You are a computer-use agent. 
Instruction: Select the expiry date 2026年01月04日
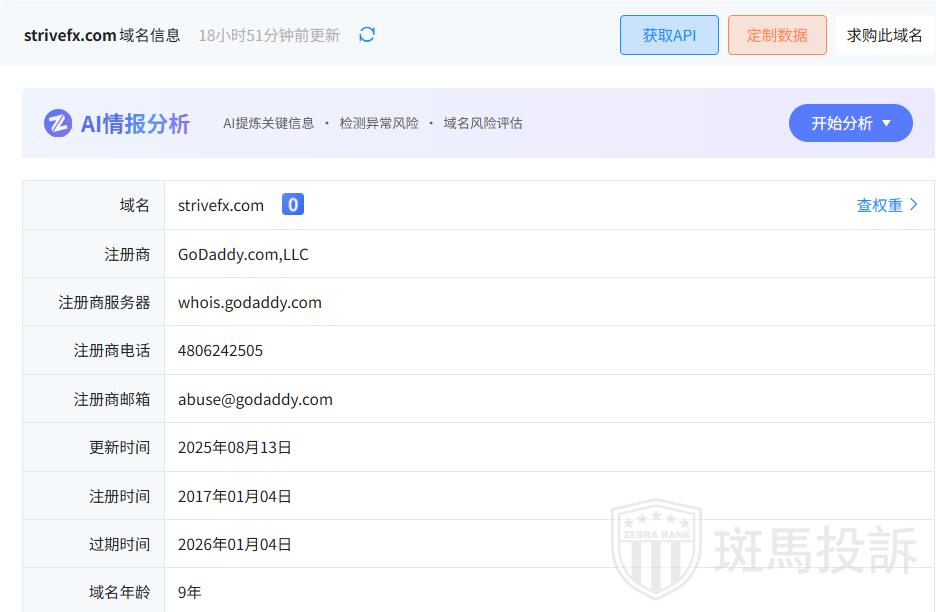(235, 544)
